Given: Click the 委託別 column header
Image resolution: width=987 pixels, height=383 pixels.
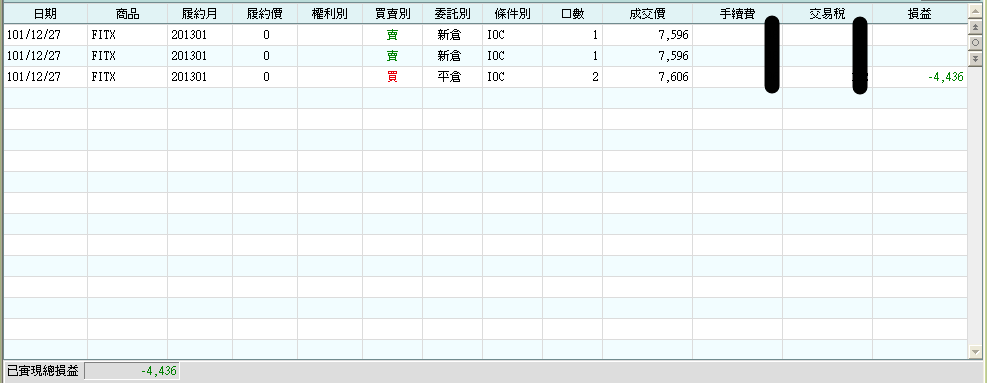Looking at the screenshot, I should pyautogui.click(x=452, y=14).
